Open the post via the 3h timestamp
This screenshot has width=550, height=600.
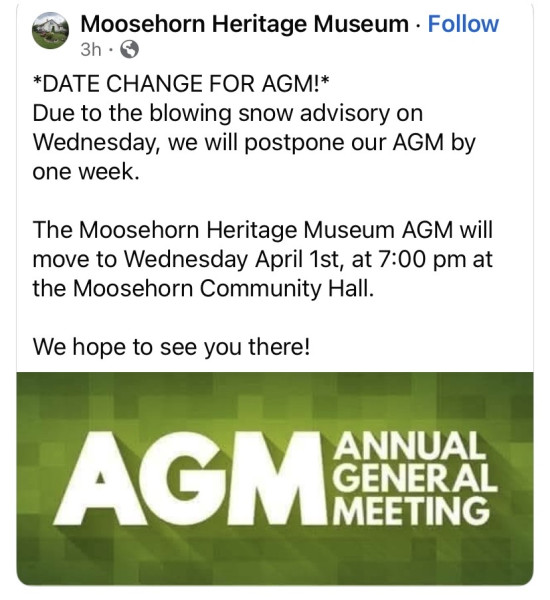point(91,49)
